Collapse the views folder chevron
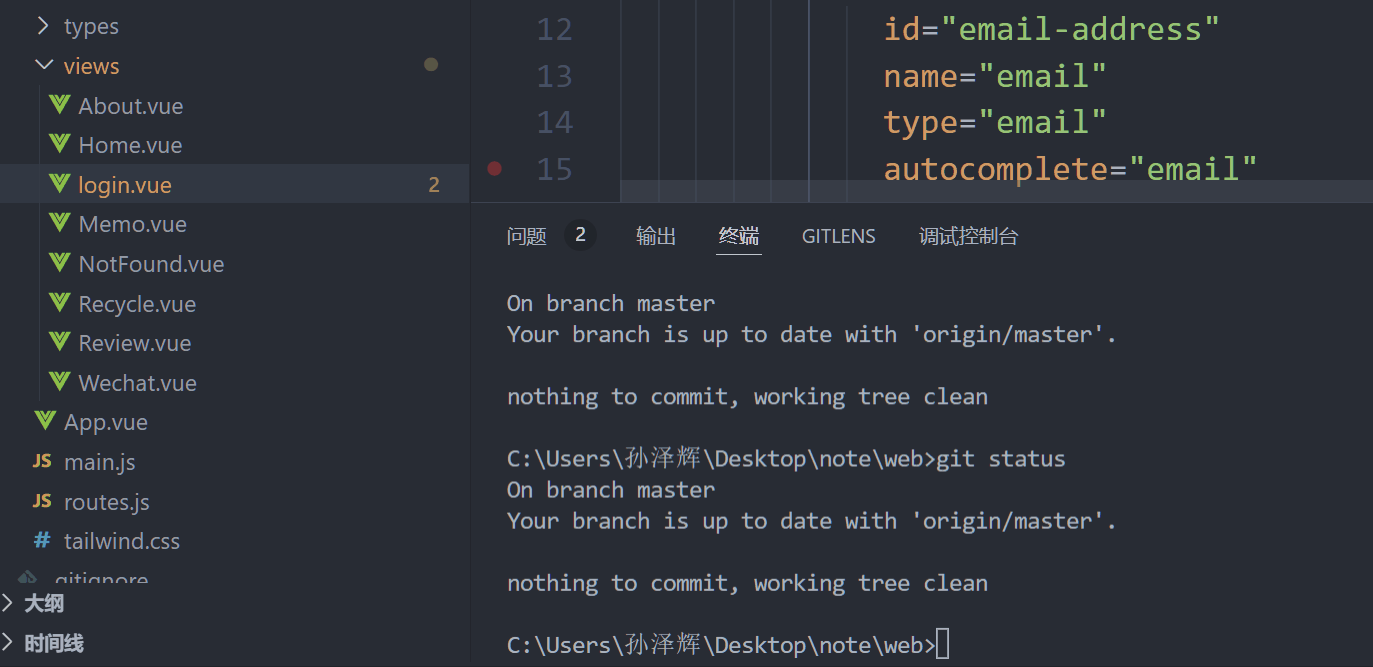Viewport: 1373px width, 667px height. (43, 66)
